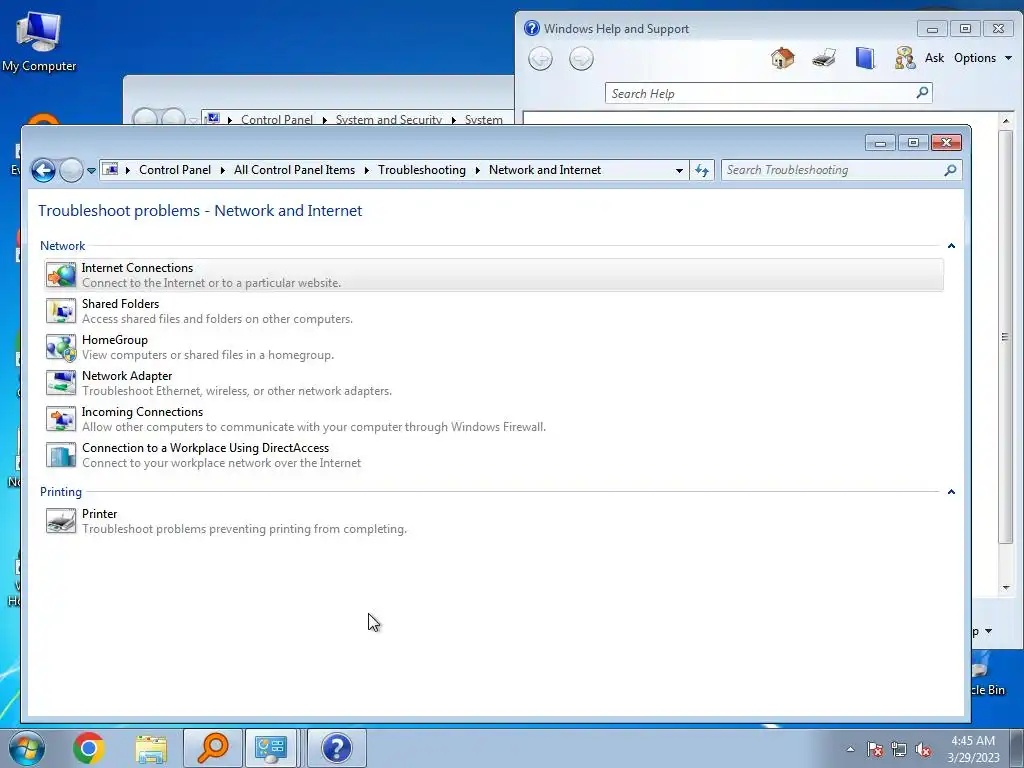Click Control Panel in the breadcrumb
The width and height of the screenshot is (1024, 768).
tap(175, 170)
